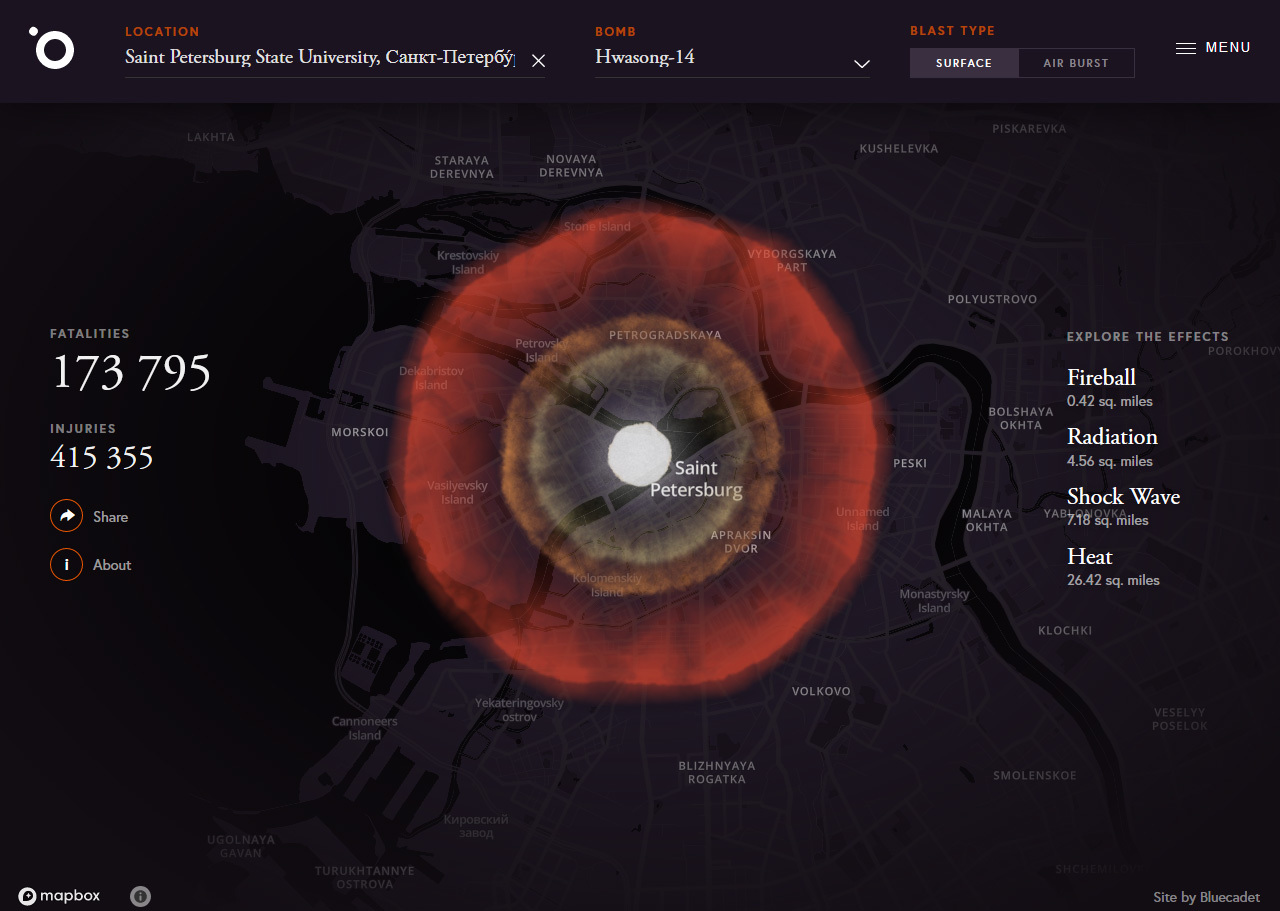The height and width of the screenshot is (911, 1280).
Task: Select Surface blast type
Action: (964, 63)
